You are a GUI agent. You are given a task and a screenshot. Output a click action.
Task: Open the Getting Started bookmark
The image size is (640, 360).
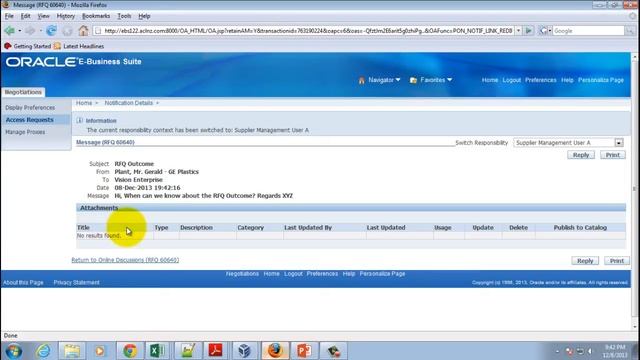27,46
